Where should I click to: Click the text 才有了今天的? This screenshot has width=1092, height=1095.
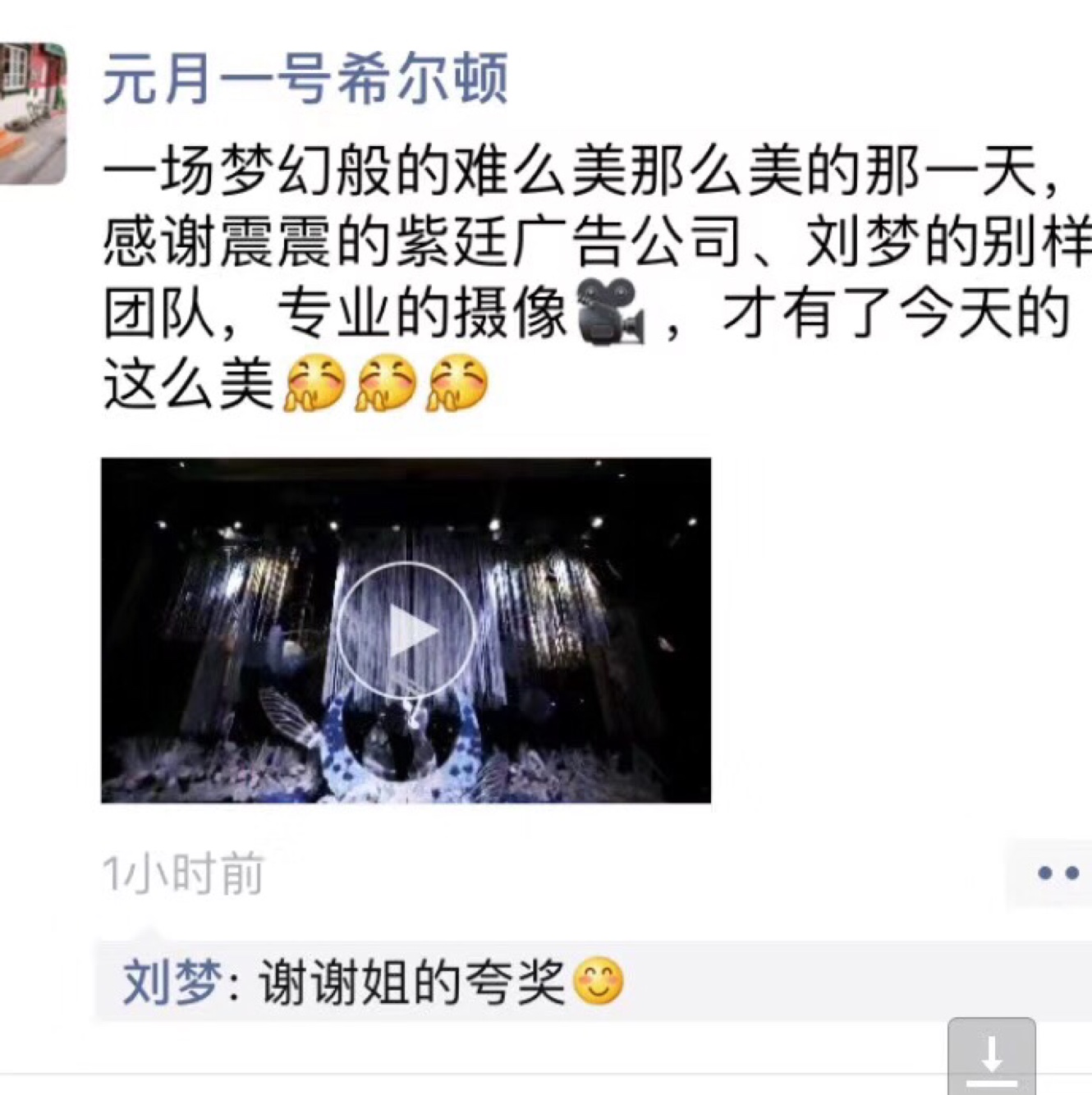[897, 314]
